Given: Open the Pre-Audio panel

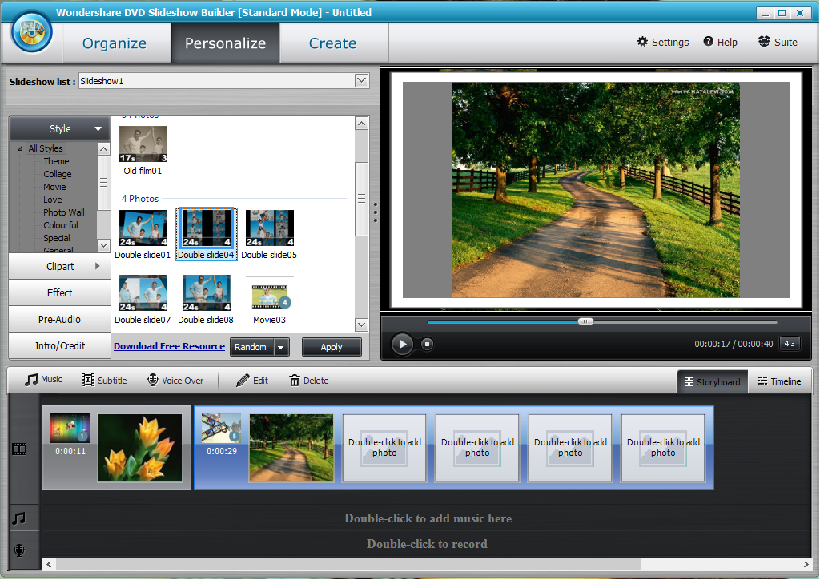Looking at the screenshot, I should point(60,319).
